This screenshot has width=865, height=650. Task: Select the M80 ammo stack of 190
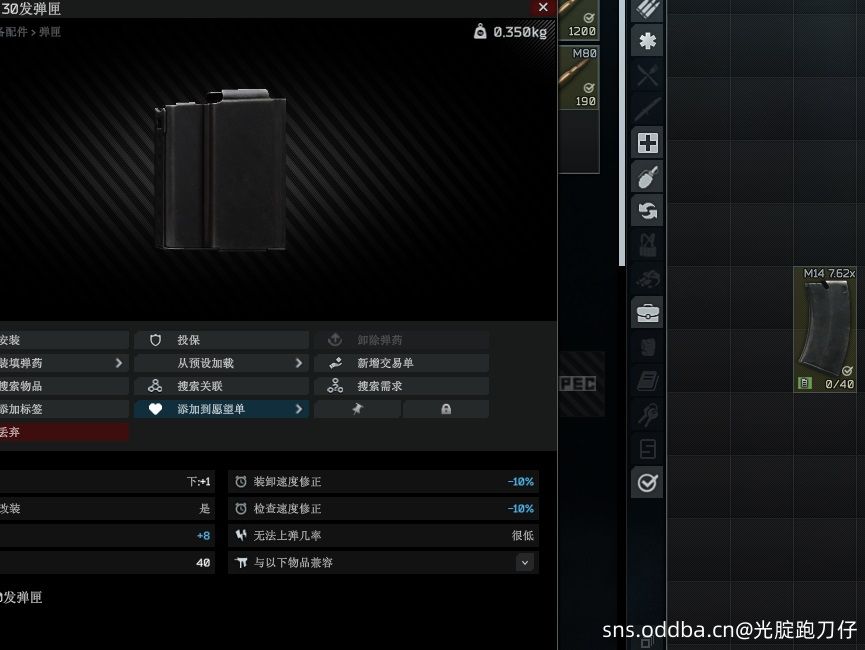pos(579,77)
